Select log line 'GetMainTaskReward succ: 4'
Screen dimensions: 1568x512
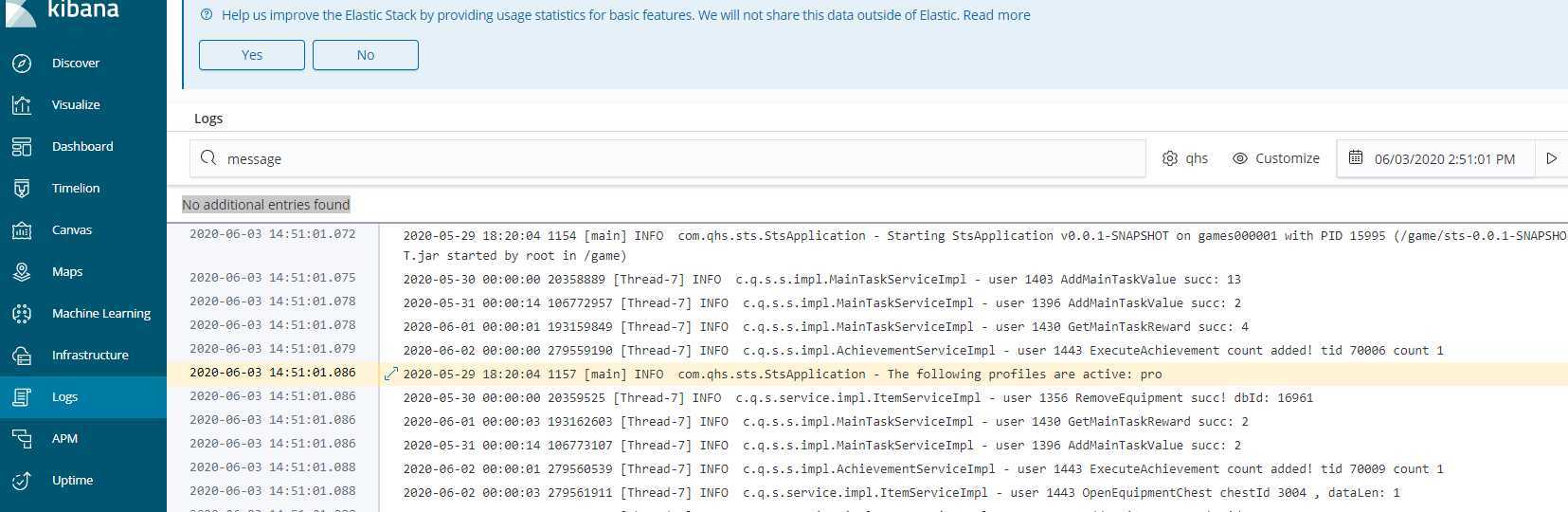coord(825,326)
